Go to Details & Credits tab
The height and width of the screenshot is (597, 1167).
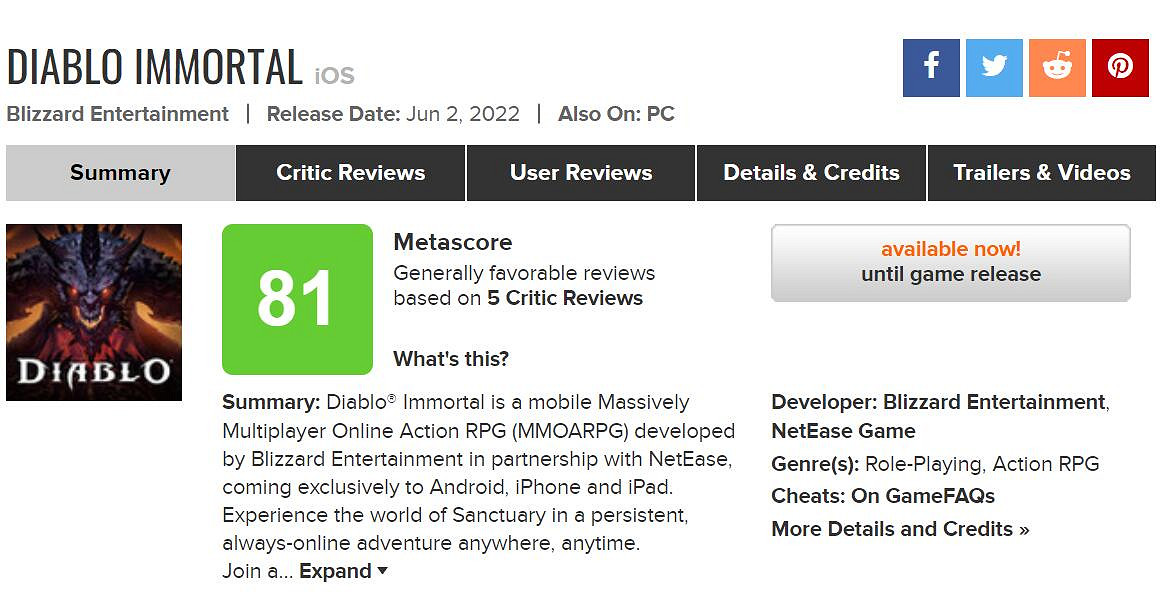point(811,173)
